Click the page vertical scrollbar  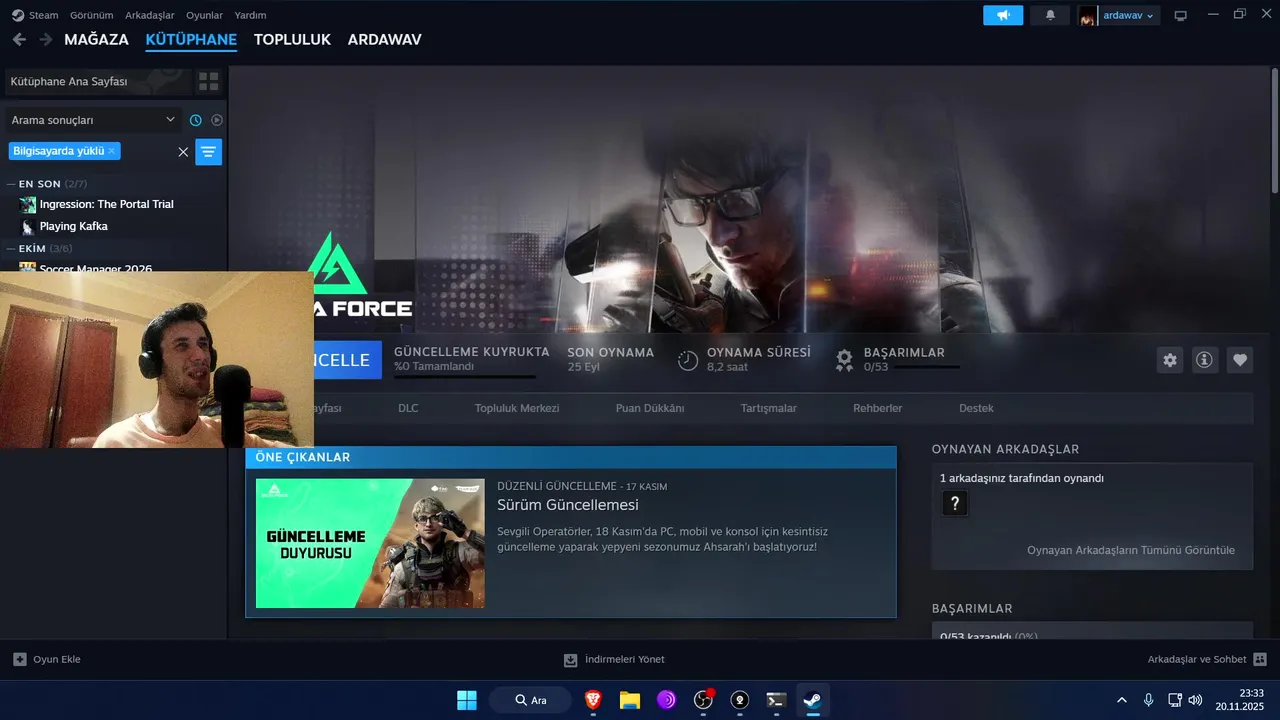pos(1274,133)
